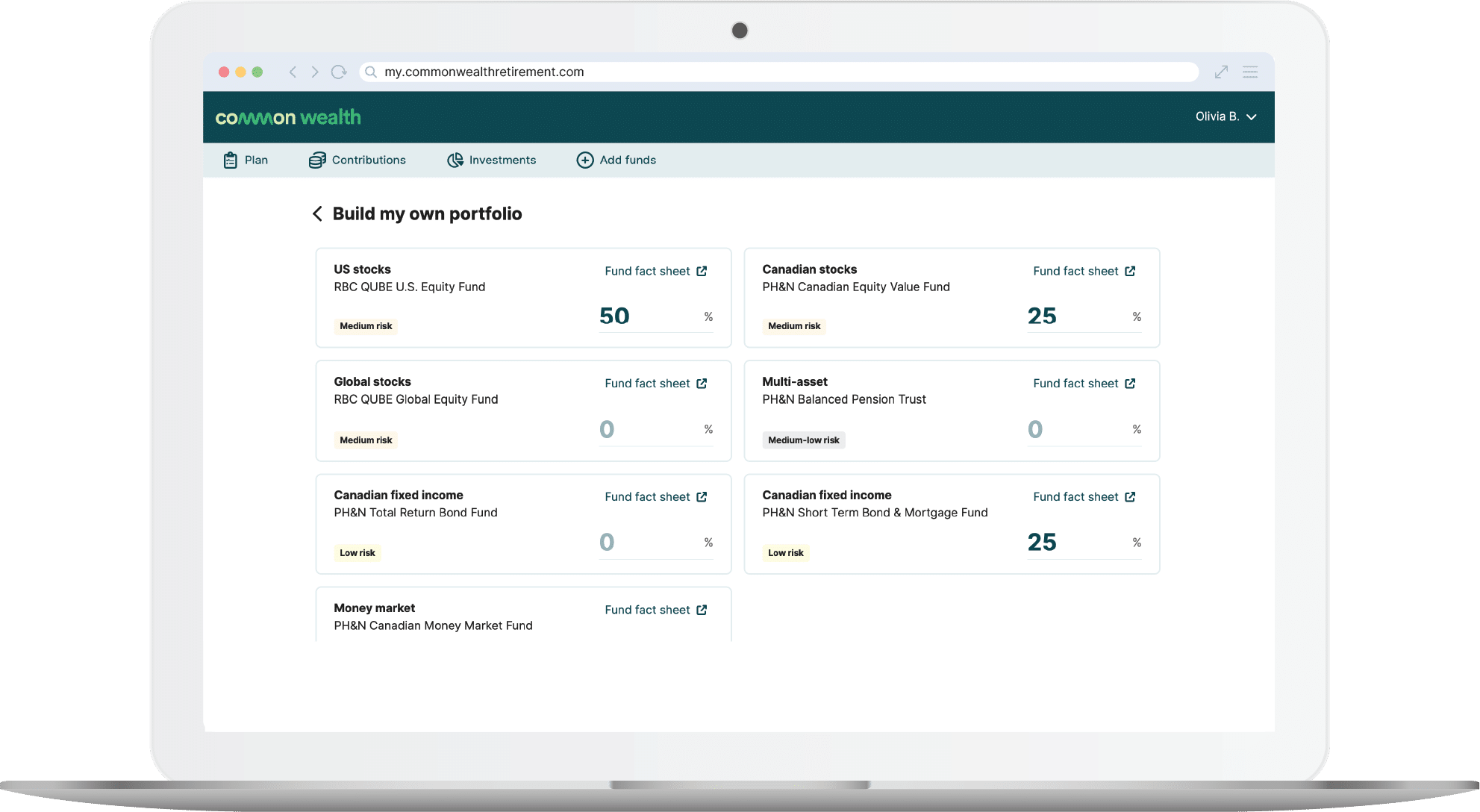Click PH&N Balanced Pension Trust name

click(x=844, y=400)
